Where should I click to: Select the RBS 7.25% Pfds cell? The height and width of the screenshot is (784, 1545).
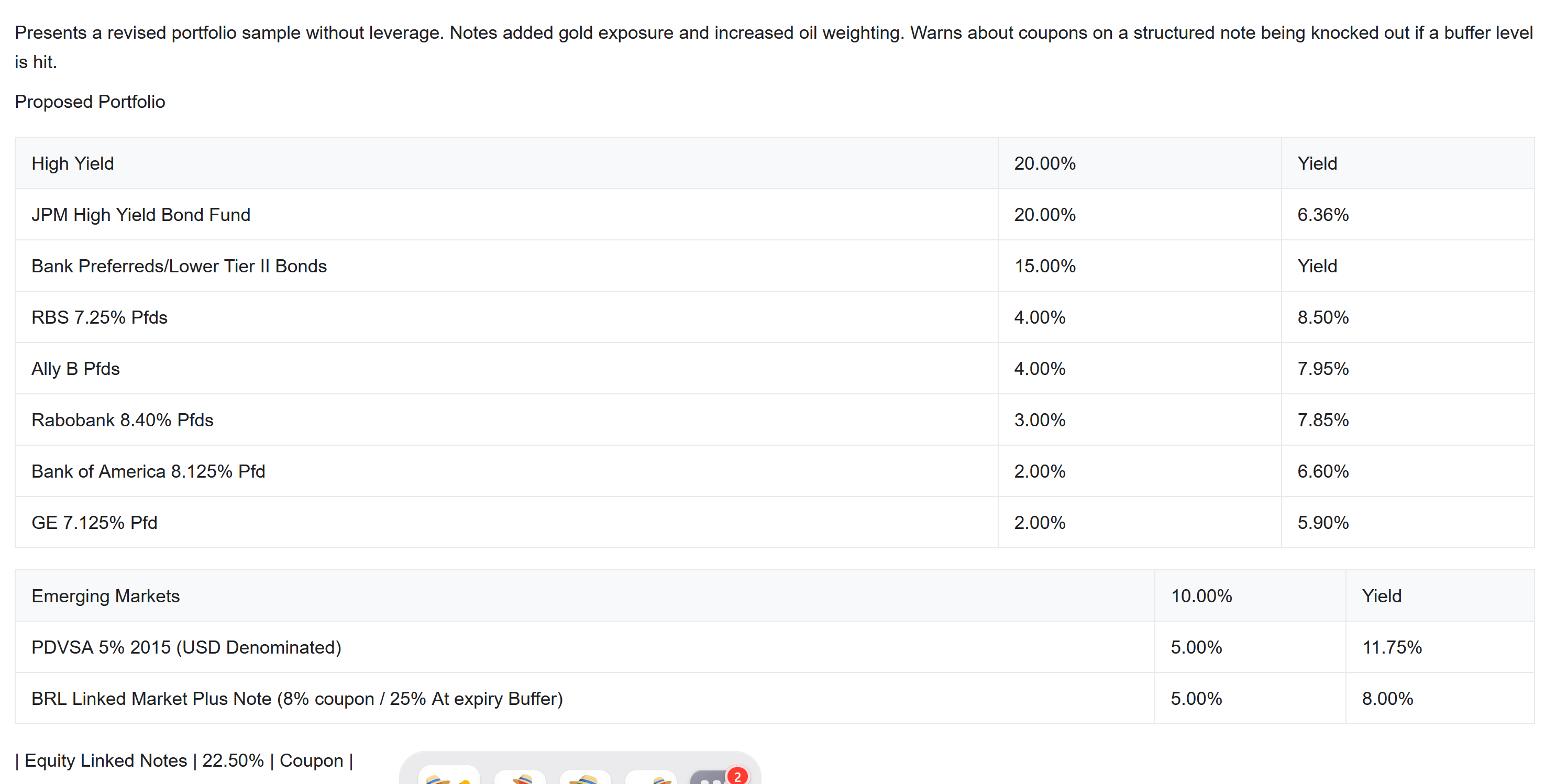click(x=99, y=317)
